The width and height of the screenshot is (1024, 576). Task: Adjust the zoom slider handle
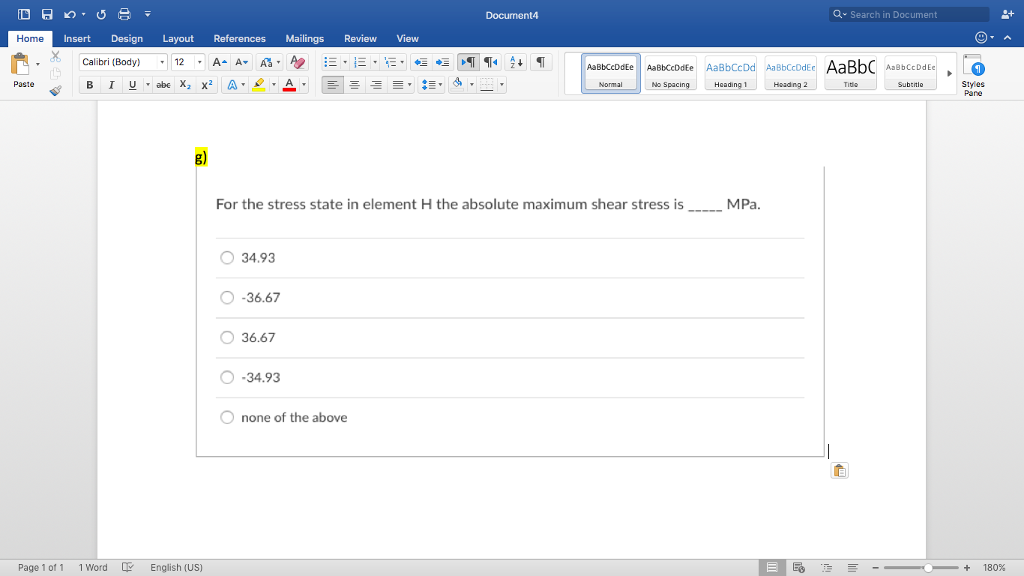point(928,568)
